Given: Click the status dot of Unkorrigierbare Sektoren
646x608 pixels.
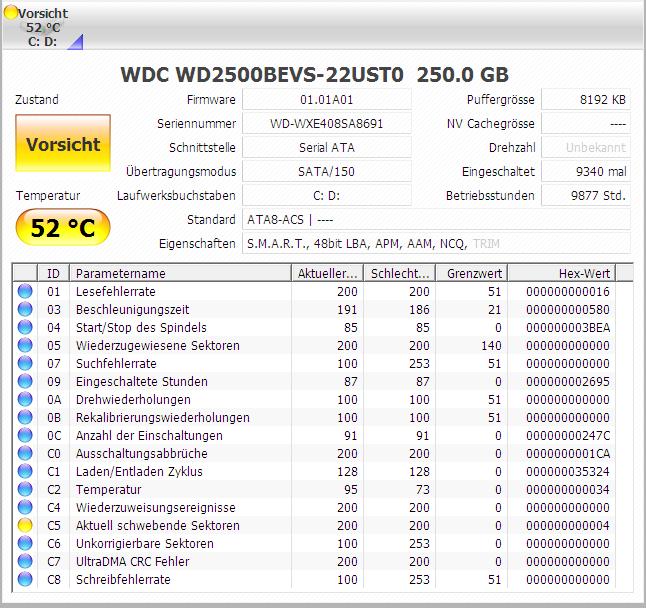Looking at the screenshot, I should pyautogui.click(x=25, y=543).
